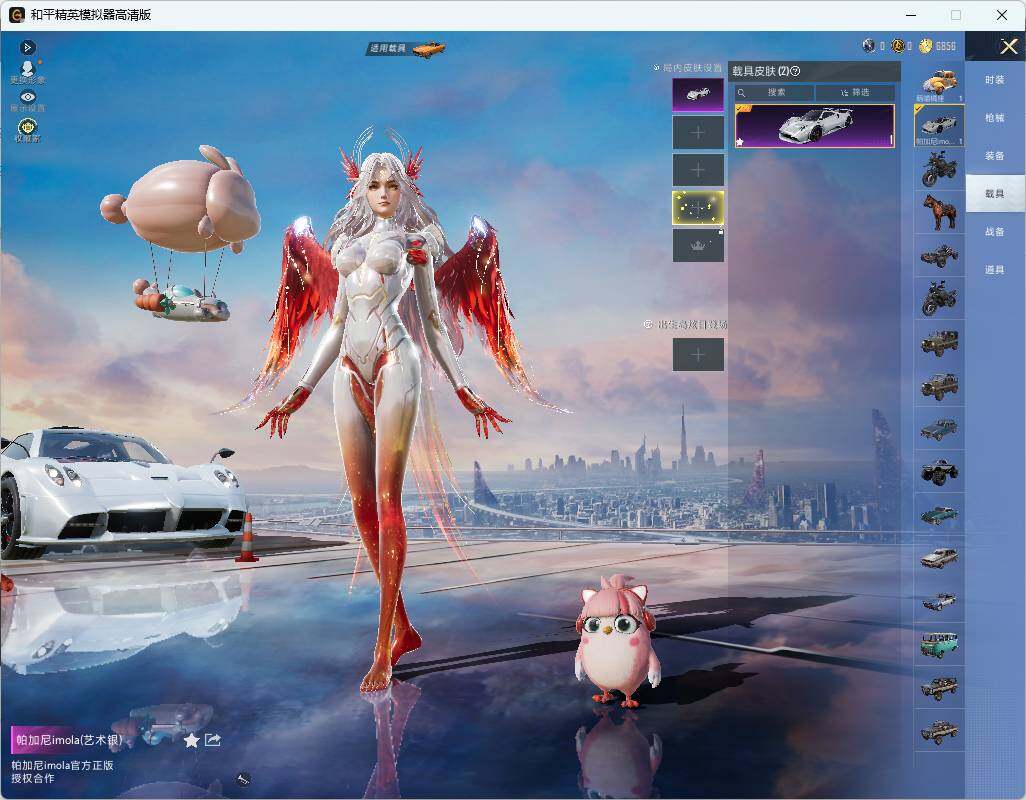Select the horse mount icon
Viewport: 1026px width, 800px height.
[940, 212]
